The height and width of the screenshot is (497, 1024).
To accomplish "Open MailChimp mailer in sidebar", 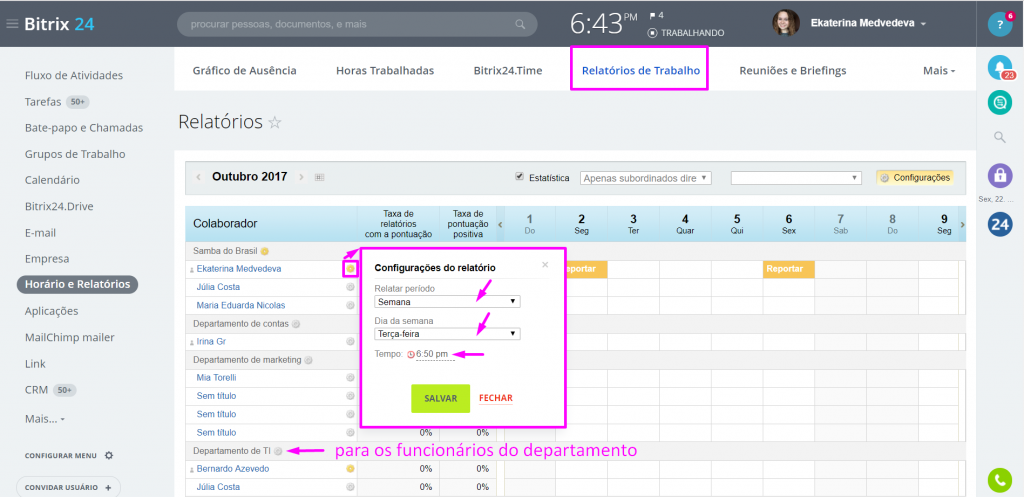I will [x=69, y=338].
